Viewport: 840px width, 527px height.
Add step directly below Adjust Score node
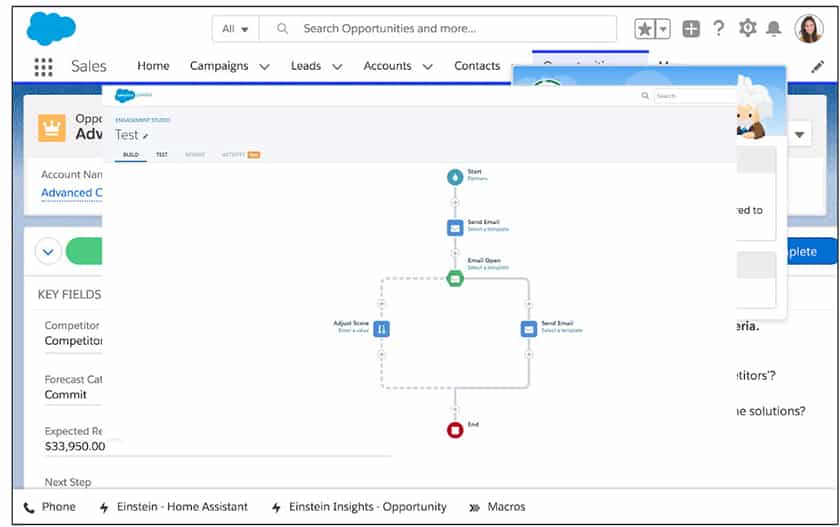tap(381, 354)
